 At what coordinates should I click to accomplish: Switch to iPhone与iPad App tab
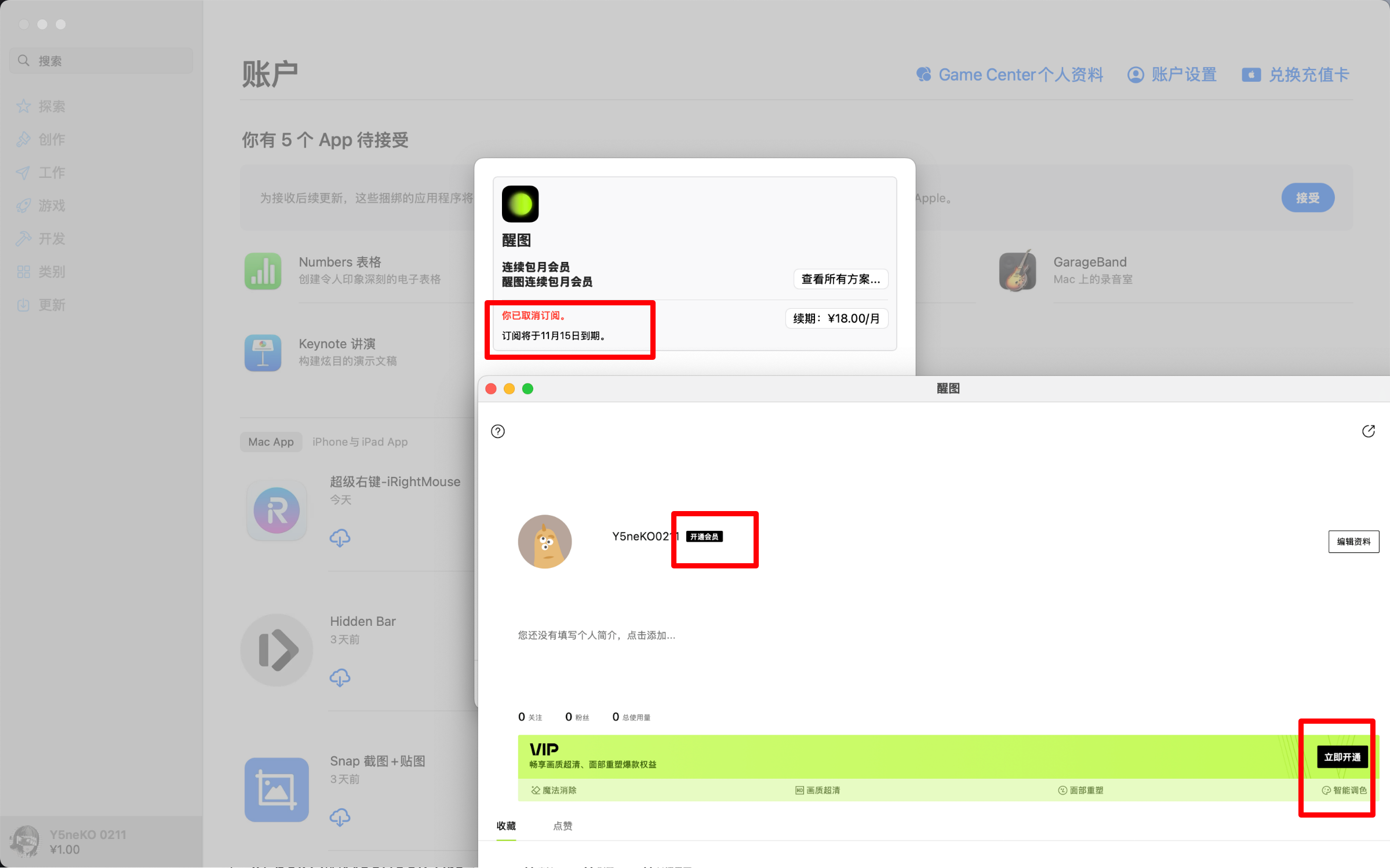359,442
